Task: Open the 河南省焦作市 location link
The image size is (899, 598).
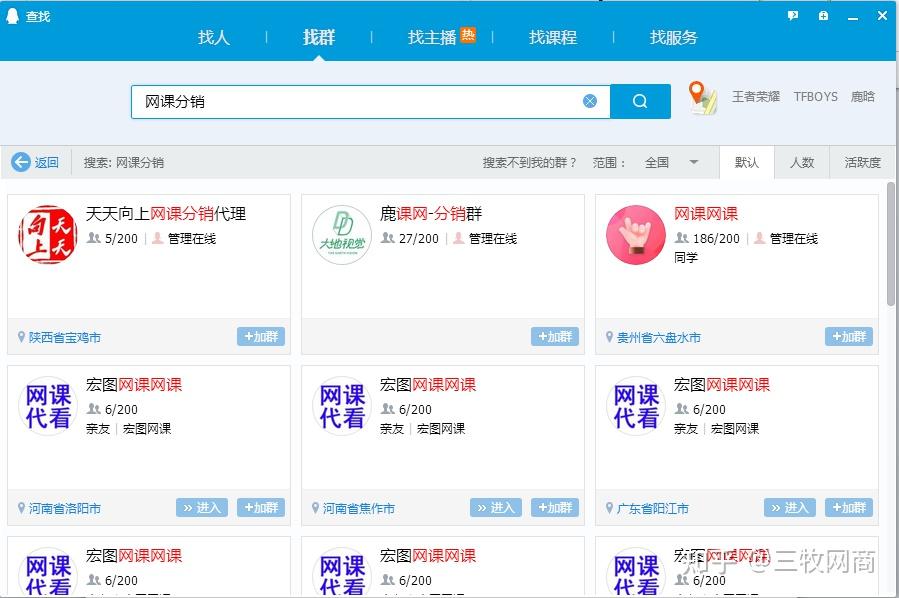Action: (x=359, y=509)
